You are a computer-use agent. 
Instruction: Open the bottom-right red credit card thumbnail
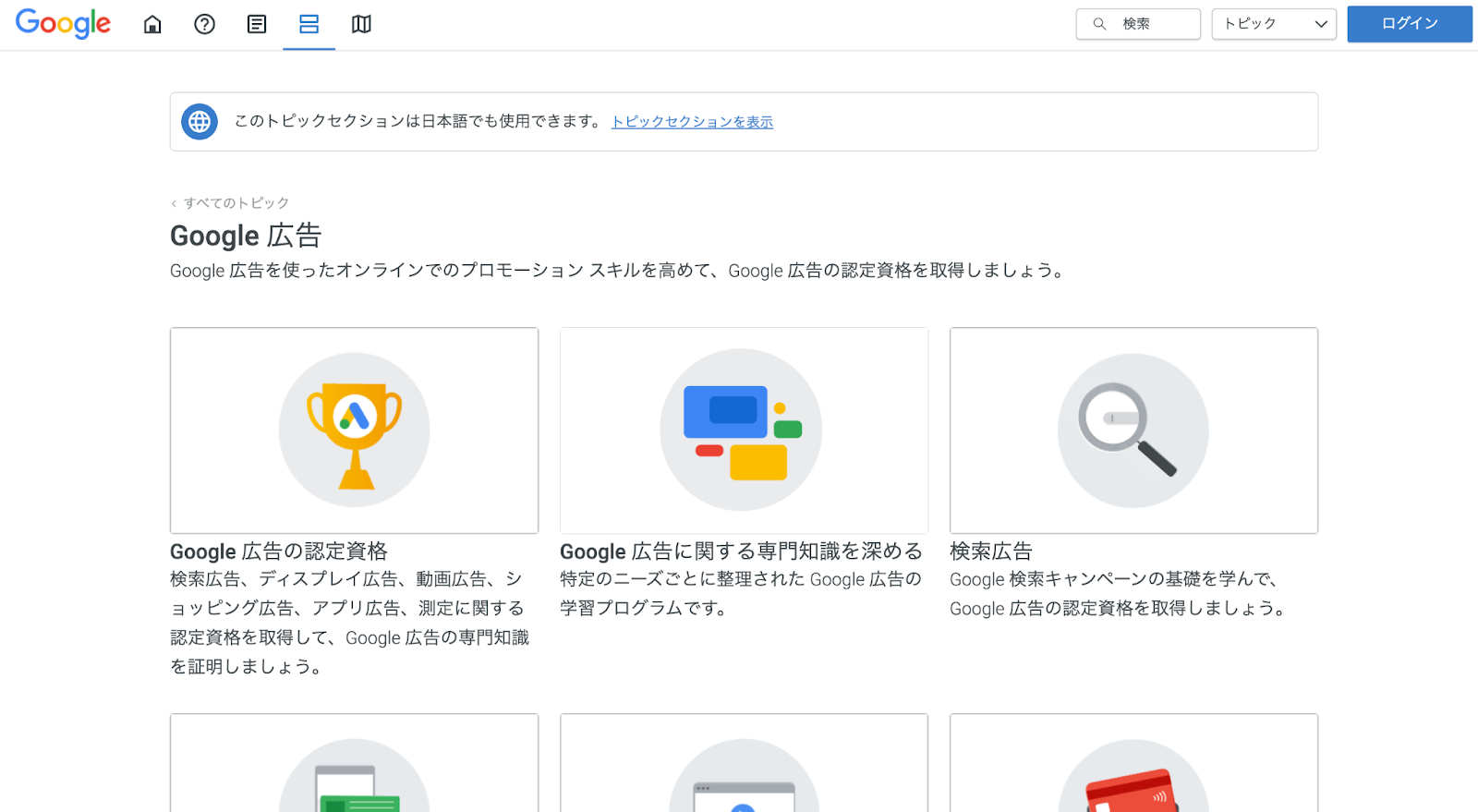coord(1133,763)
